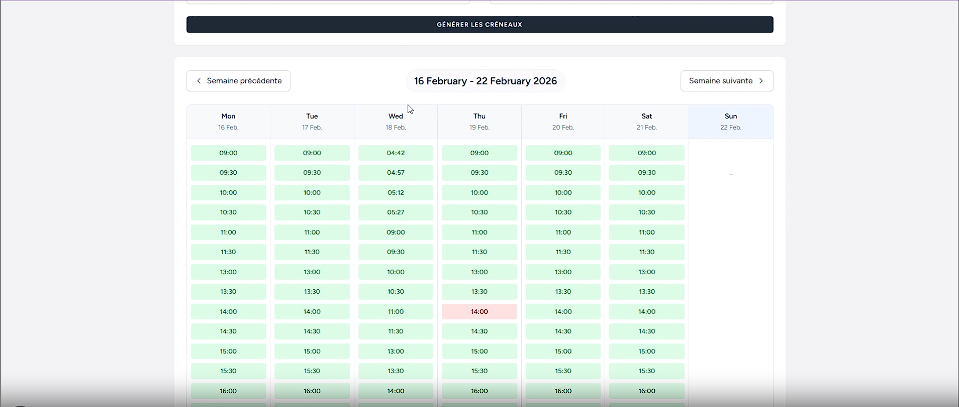Select the red 14:00 slot on Thursday
This screenshot has width=959, height=407.
point(479,312)
